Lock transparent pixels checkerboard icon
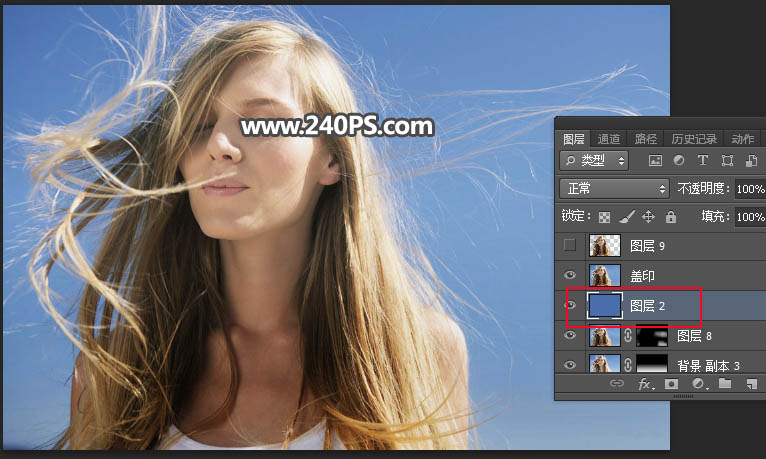The height and width of the screenshot is (459, 766). [604, 217]
